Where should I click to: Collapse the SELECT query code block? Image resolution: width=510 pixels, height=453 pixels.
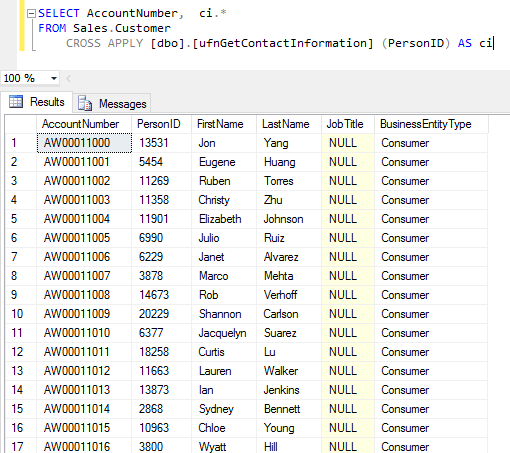(31, 14)
